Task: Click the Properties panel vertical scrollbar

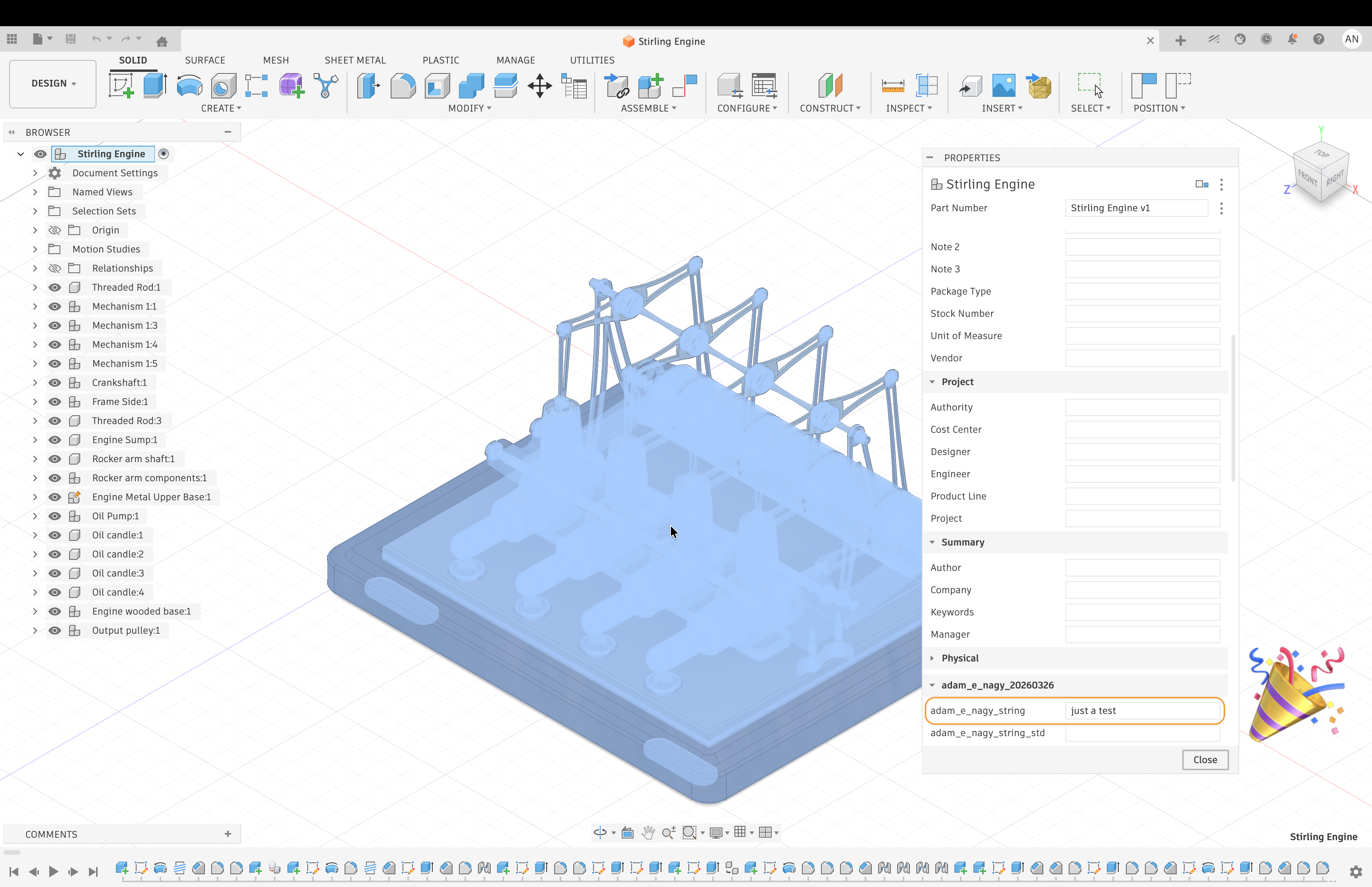Action: [1233, 408]
